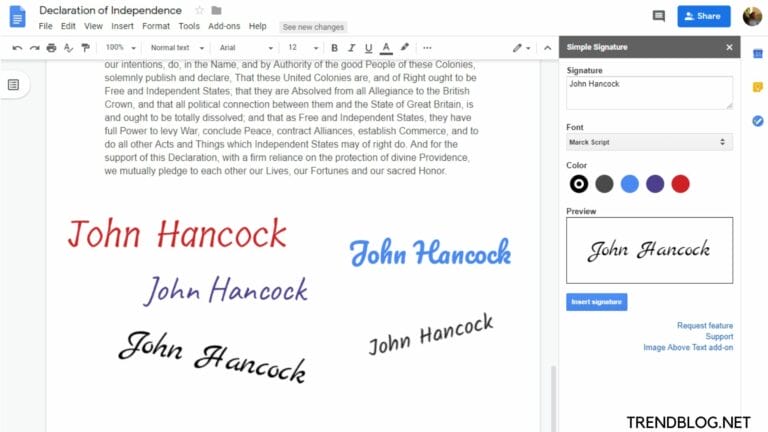Select the red signature color
The height and width of the screenshot is (432, 768).
point(680,183)
